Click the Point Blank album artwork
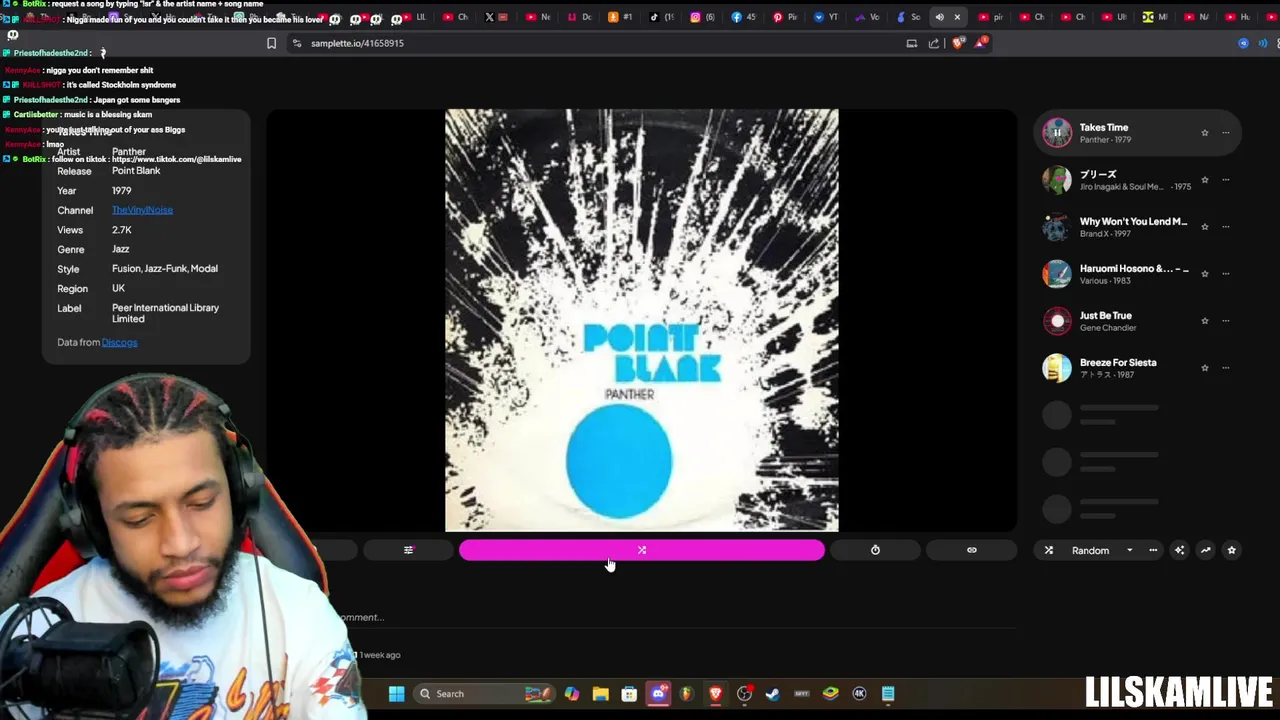Viewport: 1280px width, 720px height. 642,320
